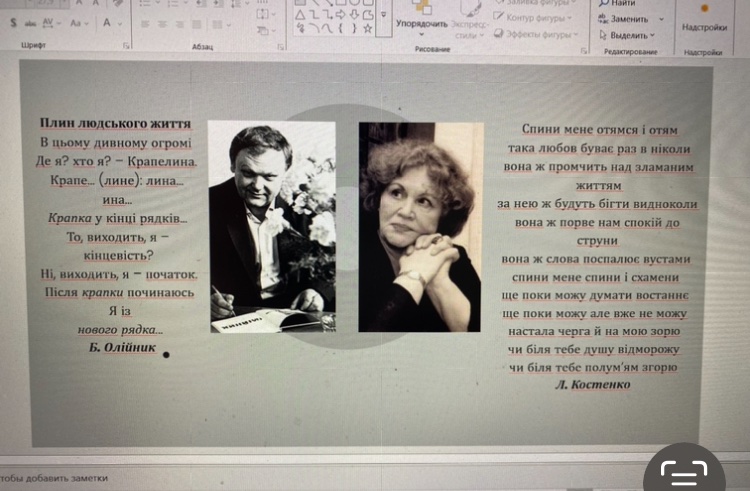The width and height of the screenshot is (750, 491).
Task: Open the Выделить select menu
Action: (x=627, y=35)
